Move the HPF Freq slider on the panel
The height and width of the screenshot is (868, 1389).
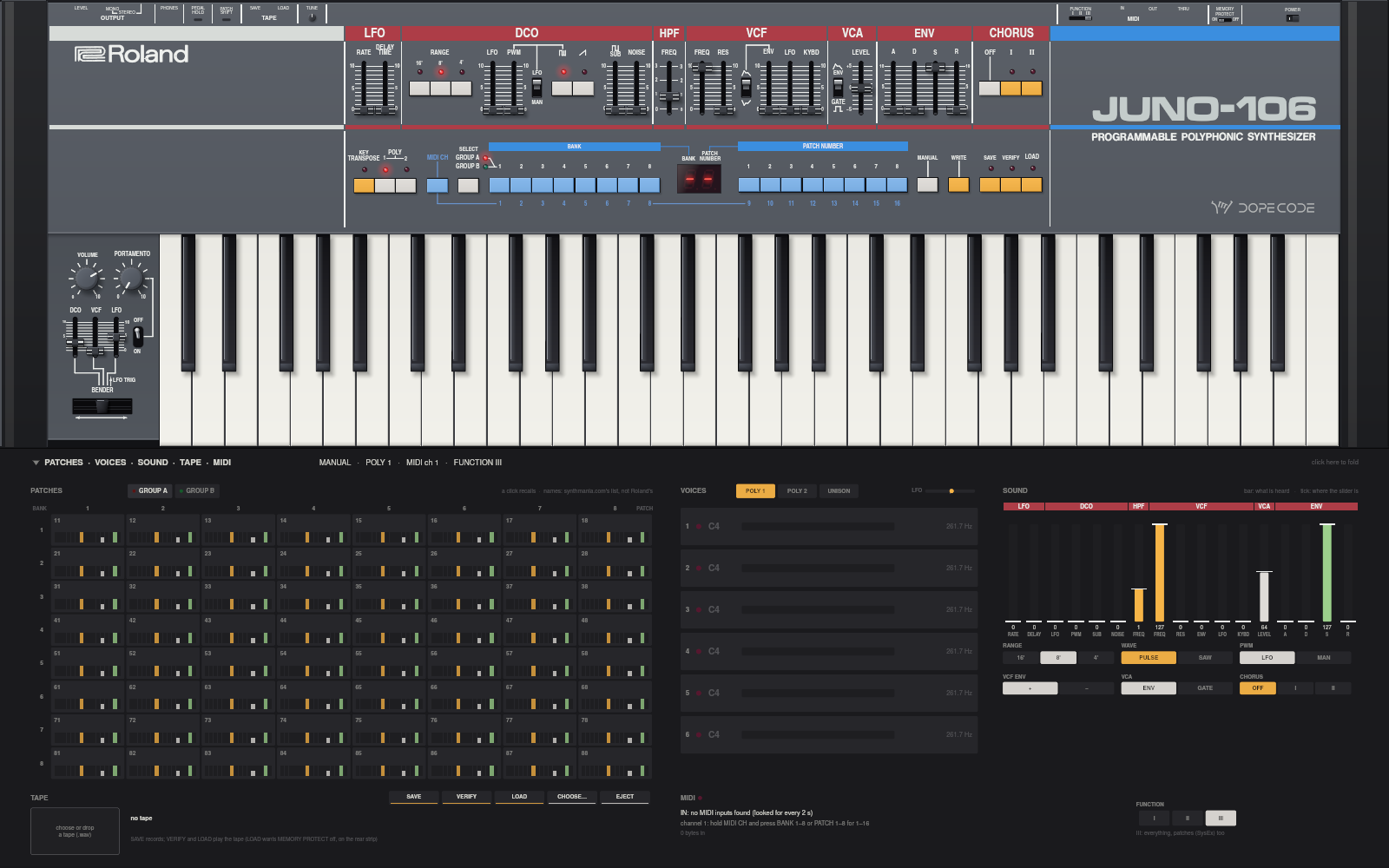(x=668, y=97)
